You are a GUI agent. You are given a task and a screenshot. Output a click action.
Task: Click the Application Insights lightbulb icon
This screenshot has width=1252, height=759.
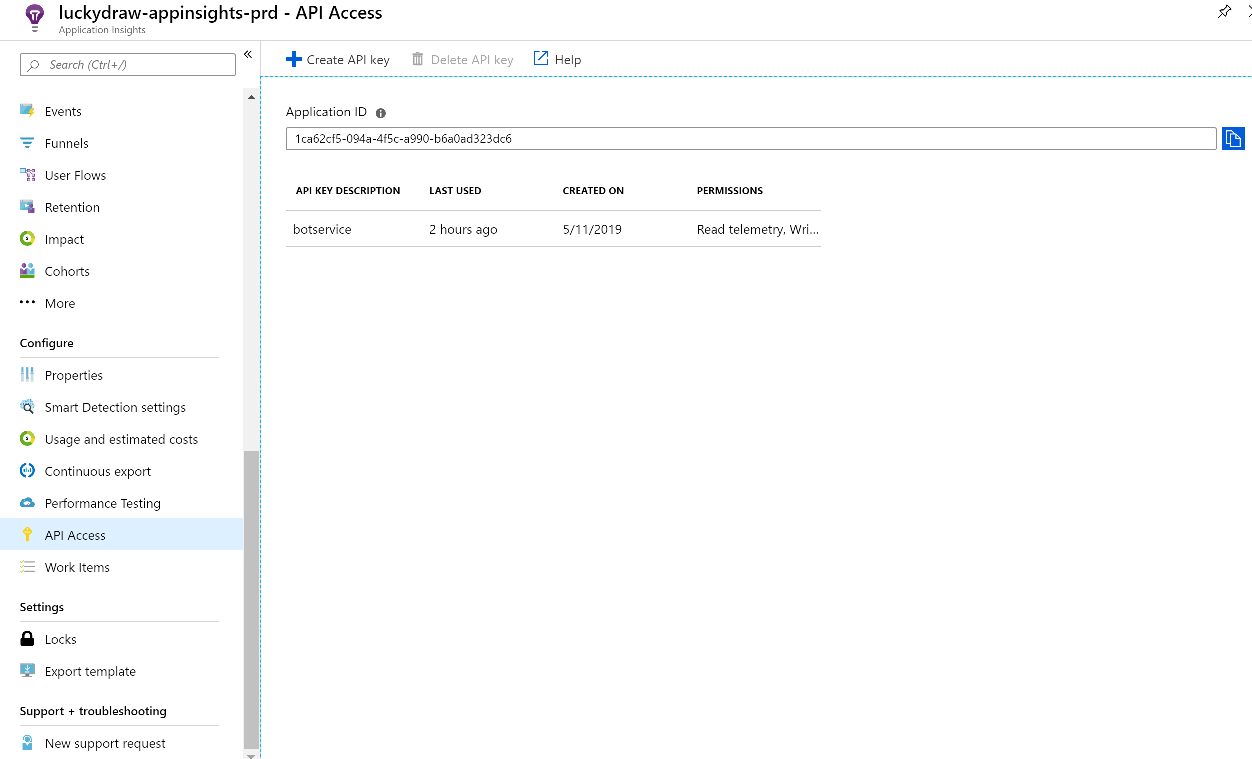35,18
